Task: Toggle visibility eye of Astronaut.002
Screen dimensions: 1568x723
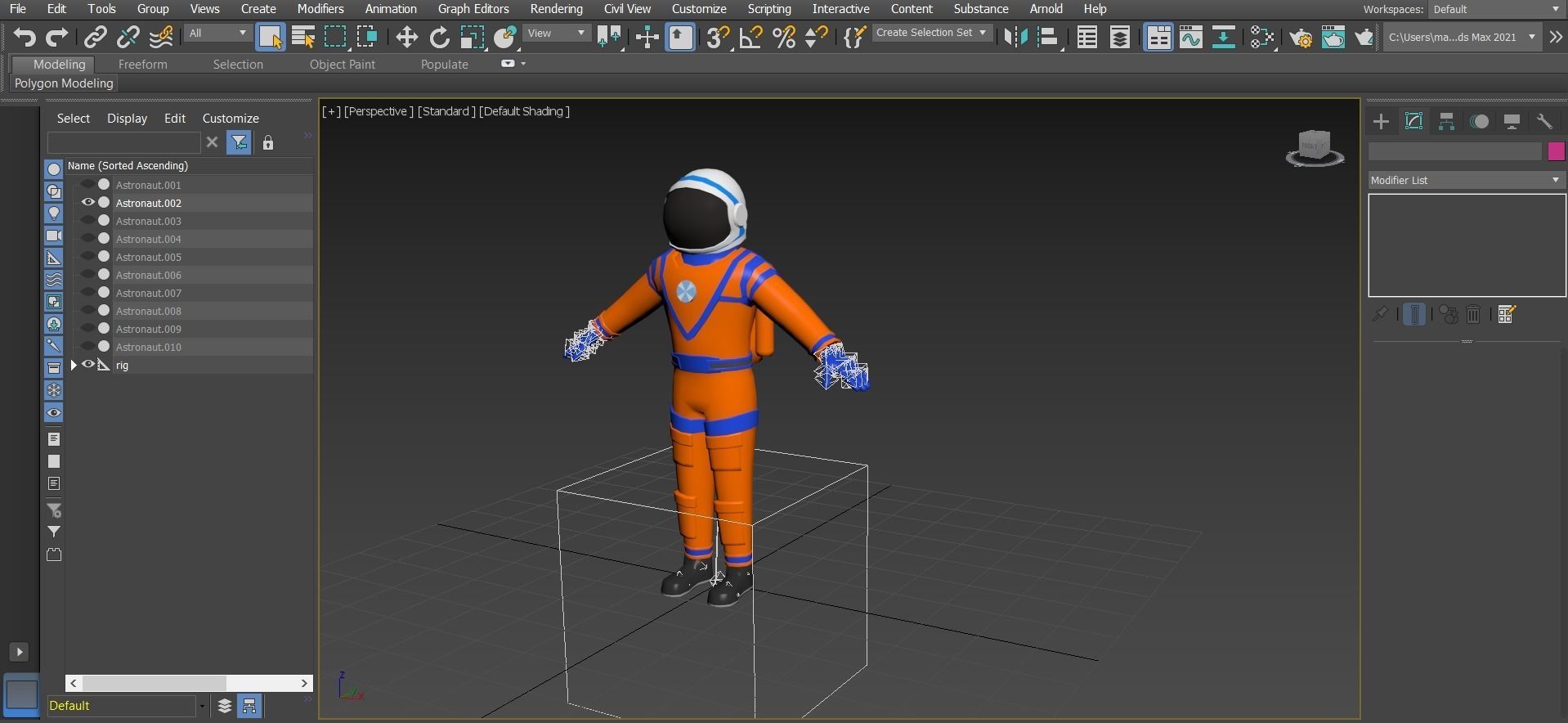Action: point(87,202)
